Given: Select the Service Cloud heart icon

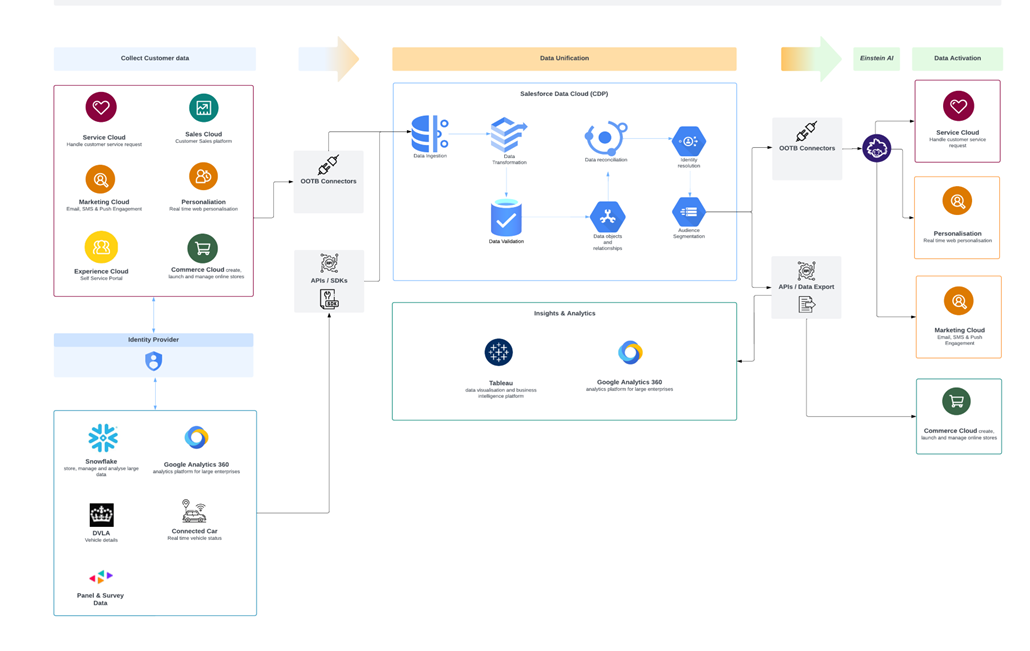Looking at the screenshot, I should pos(100,105).
